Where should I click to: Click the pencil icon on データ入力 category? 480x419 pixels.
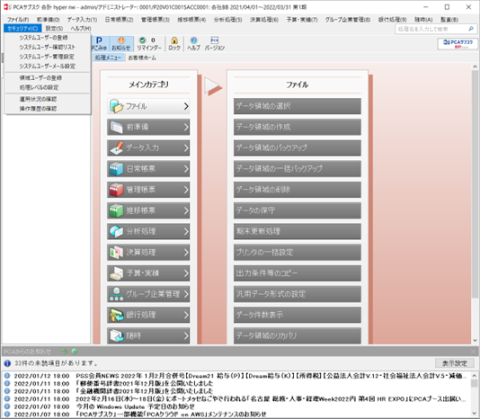pos(116,148)
